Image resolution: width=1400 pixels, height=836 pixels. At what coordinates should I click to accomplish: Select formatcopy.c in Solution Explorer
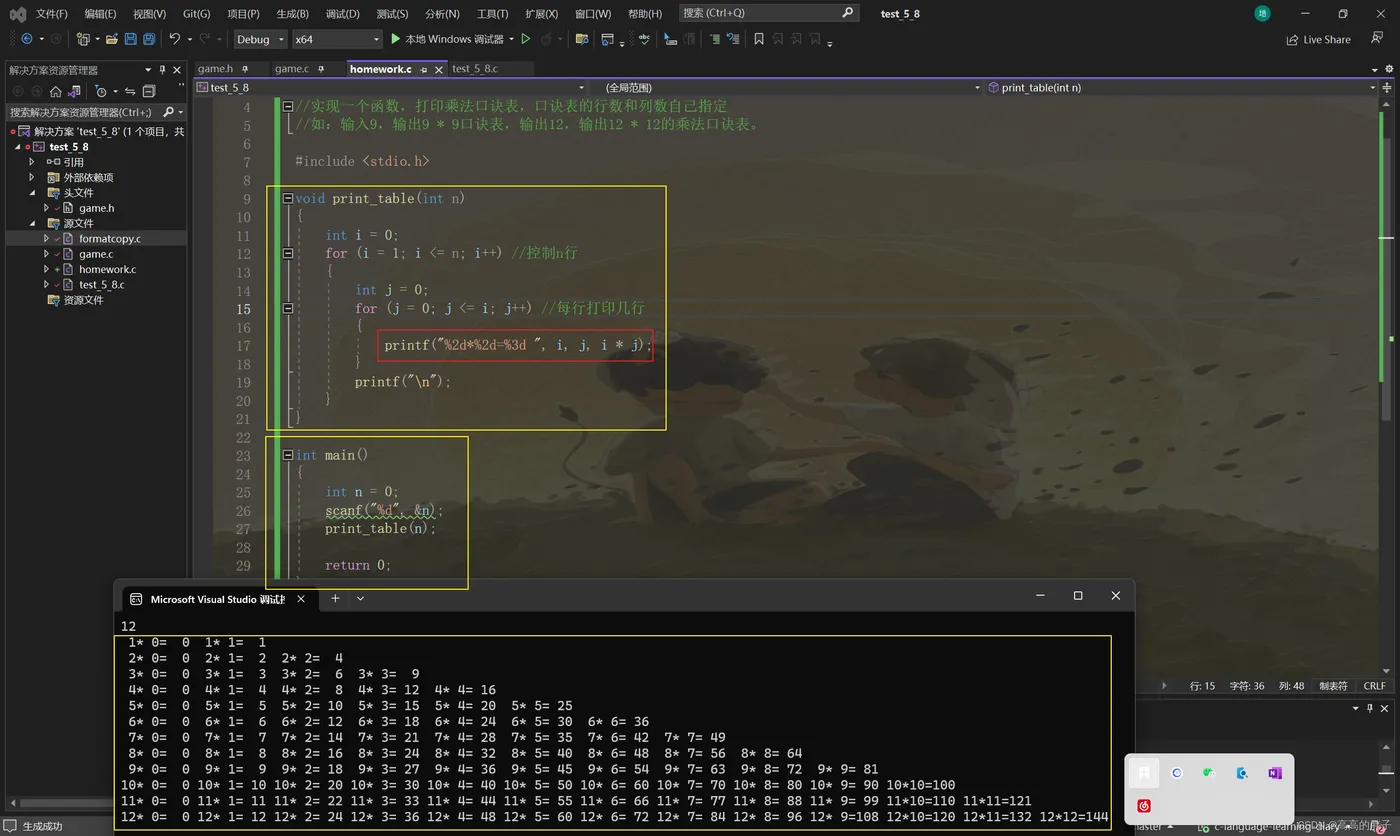click(x=110, y=239)
